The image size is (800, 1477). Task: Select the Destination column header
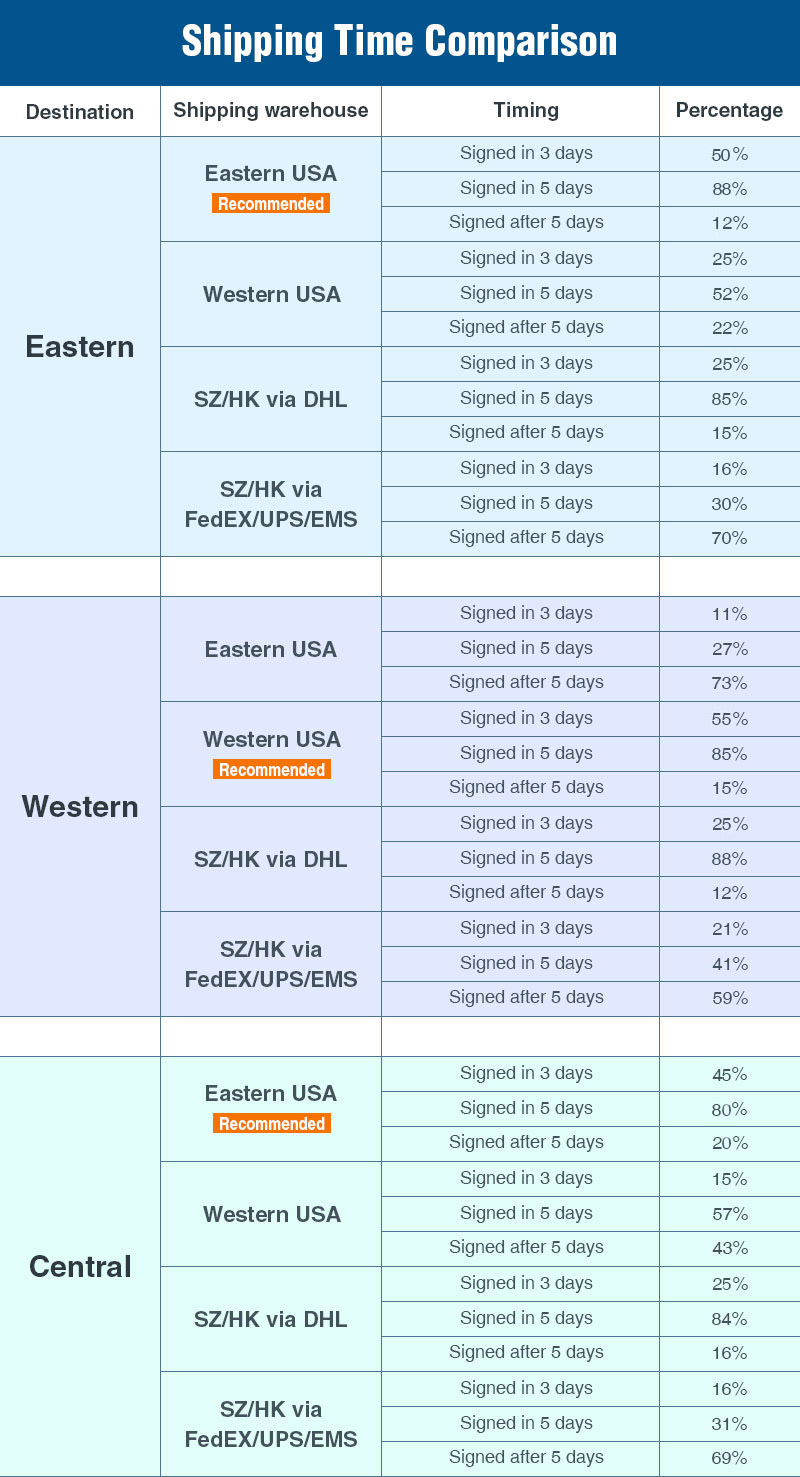(x=80, y=112)
